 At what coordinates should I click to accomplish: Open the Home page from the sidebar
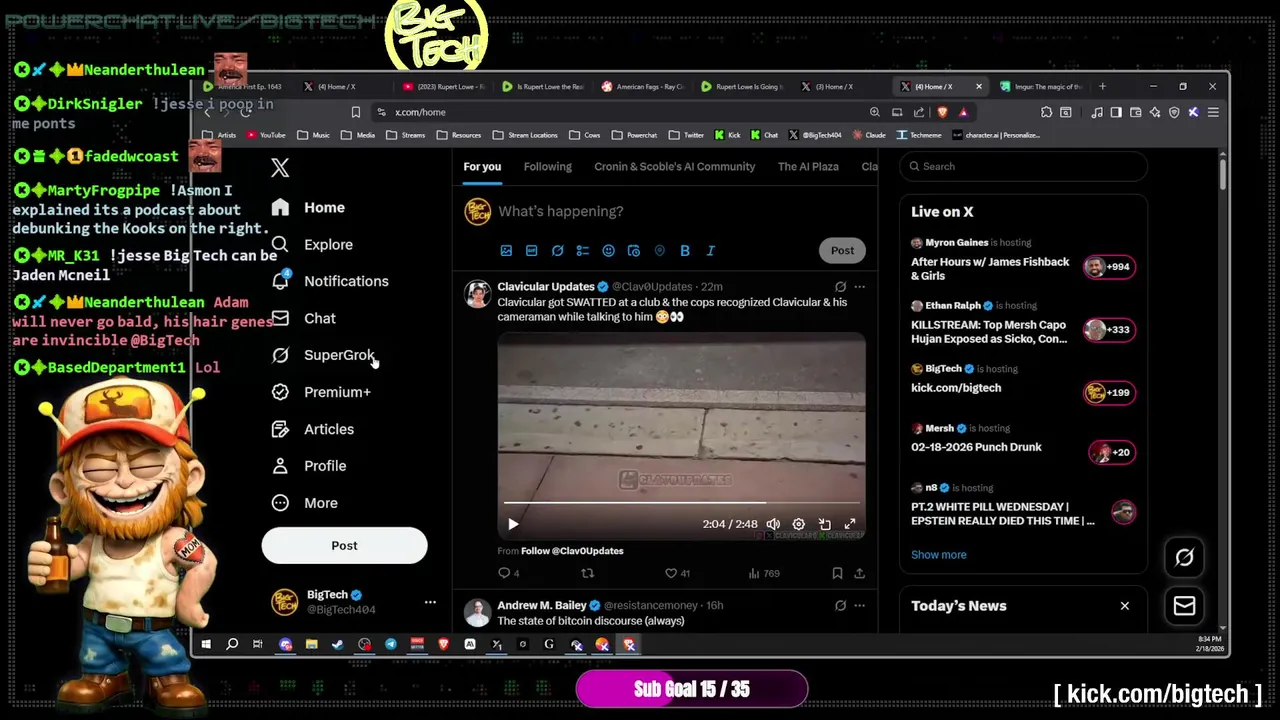click(x=308, y=207)
